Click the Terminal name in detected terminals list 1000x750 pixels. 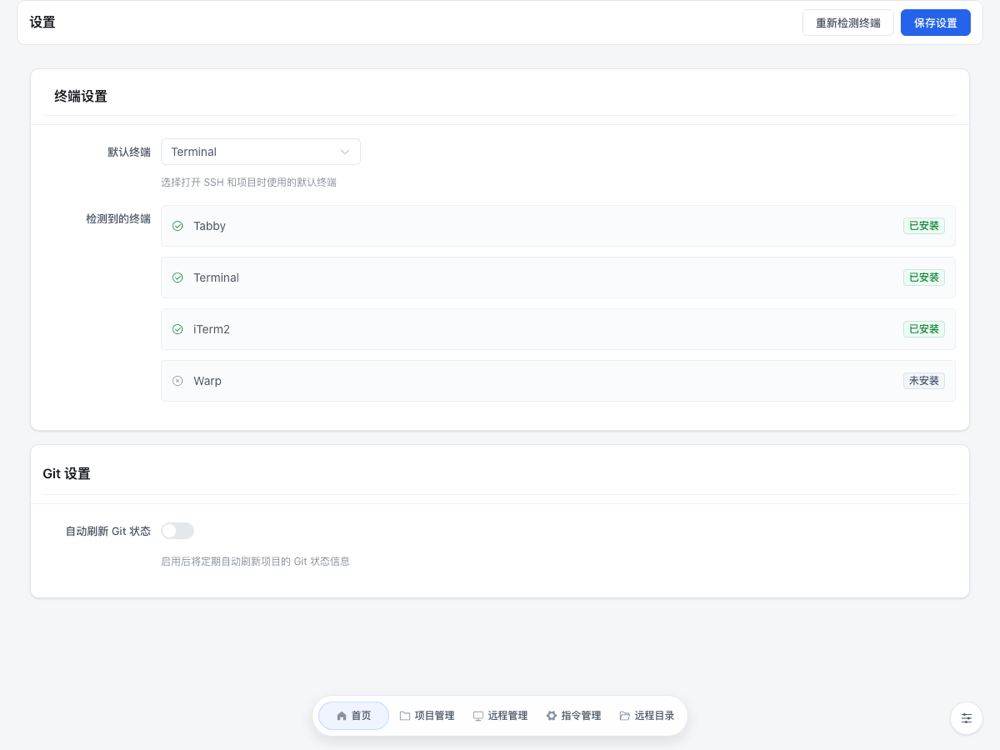(216, 277)
